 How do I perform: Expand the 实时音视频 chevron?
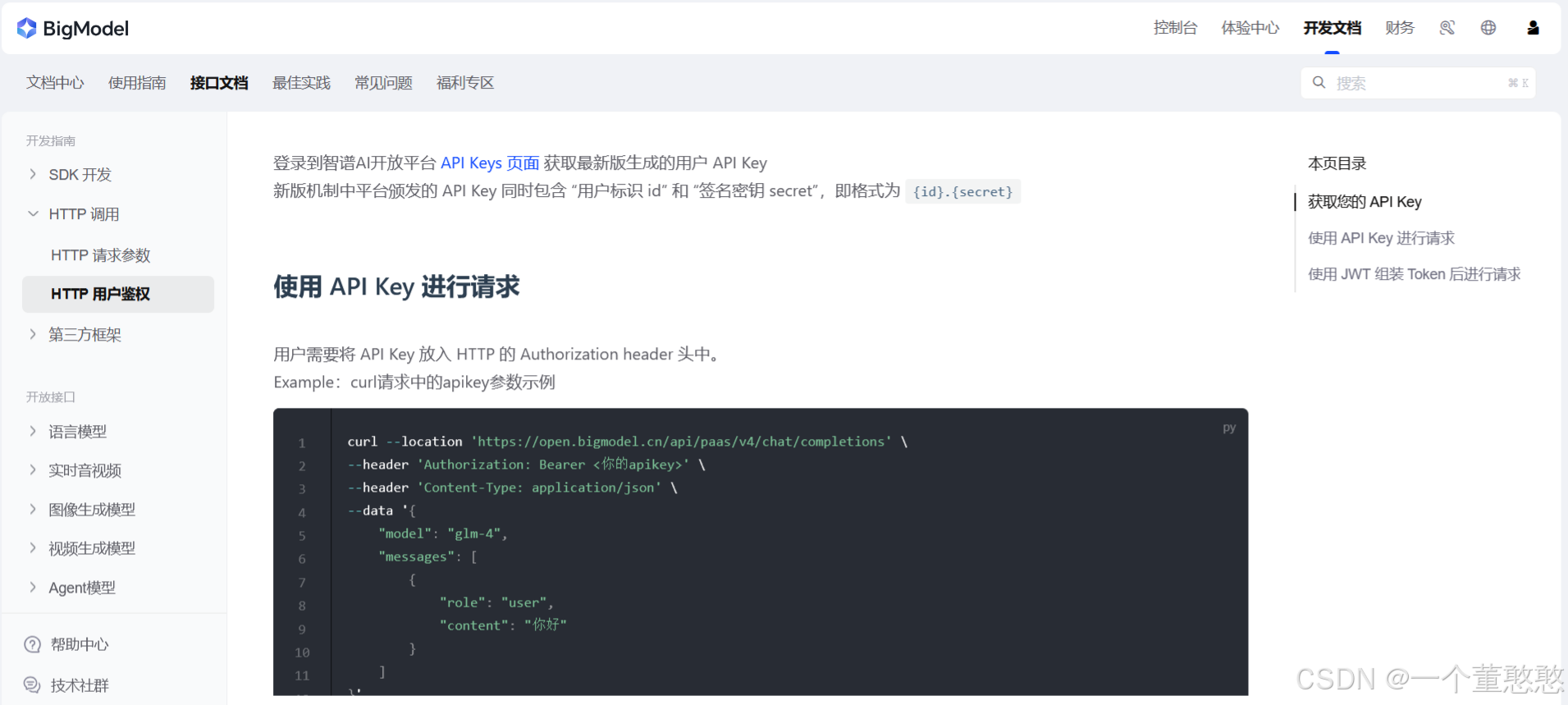[33, 470]
